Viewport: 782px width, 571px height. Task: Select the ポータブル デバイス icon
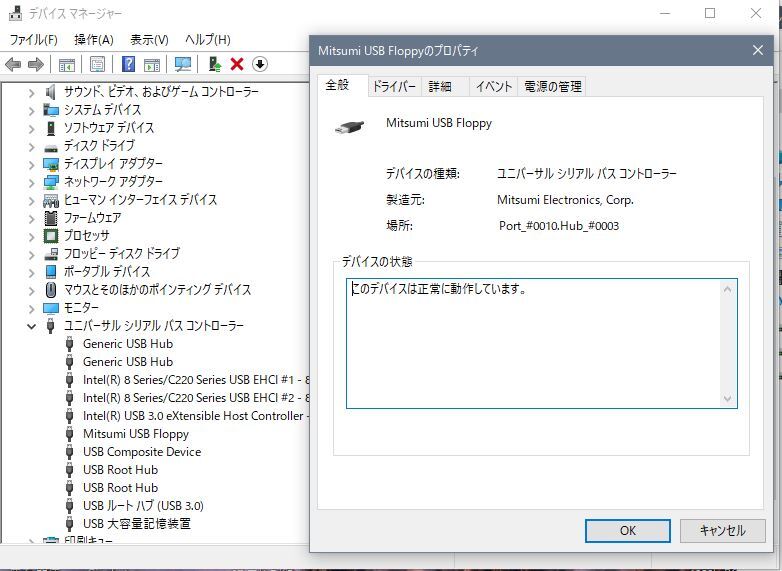coord(51,272)
